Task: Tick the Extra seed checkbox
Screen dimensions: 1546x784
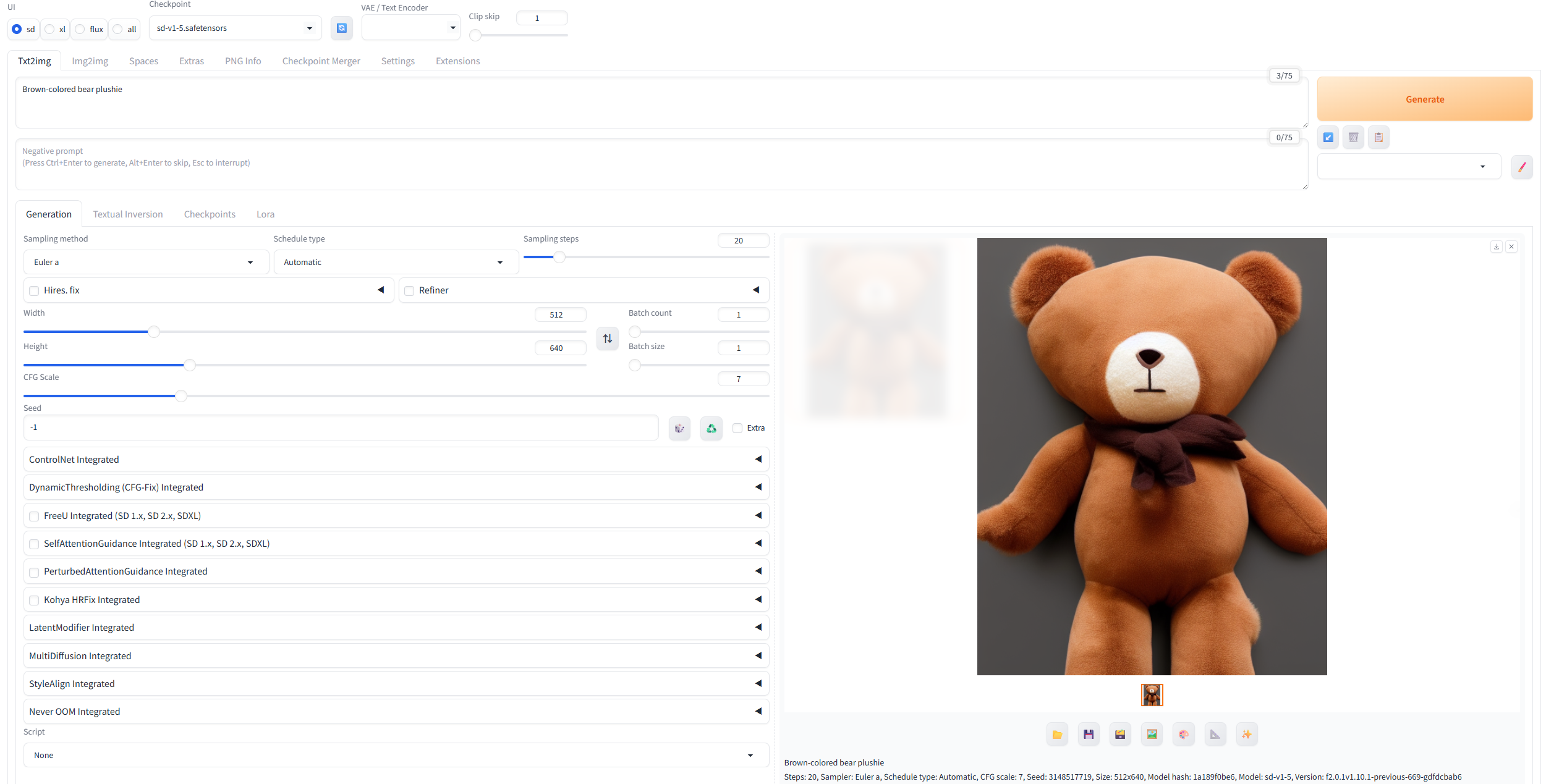Action: (737, 428)
